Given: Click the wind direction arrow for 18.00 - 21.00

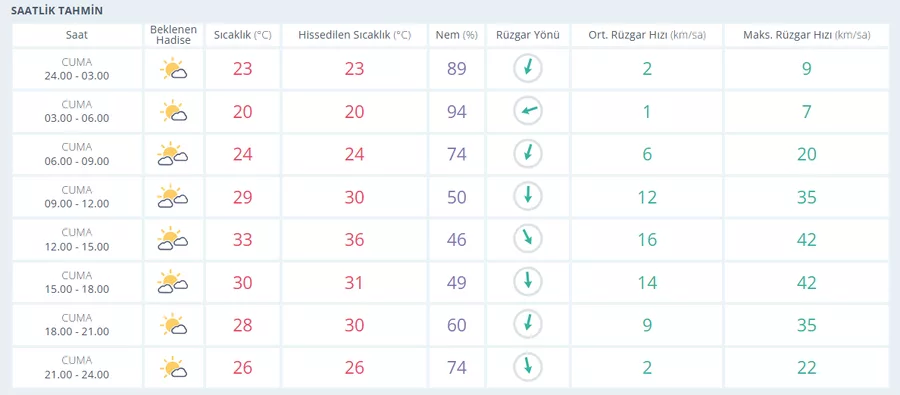Looking at the screenshot, I should pos(527,325).
